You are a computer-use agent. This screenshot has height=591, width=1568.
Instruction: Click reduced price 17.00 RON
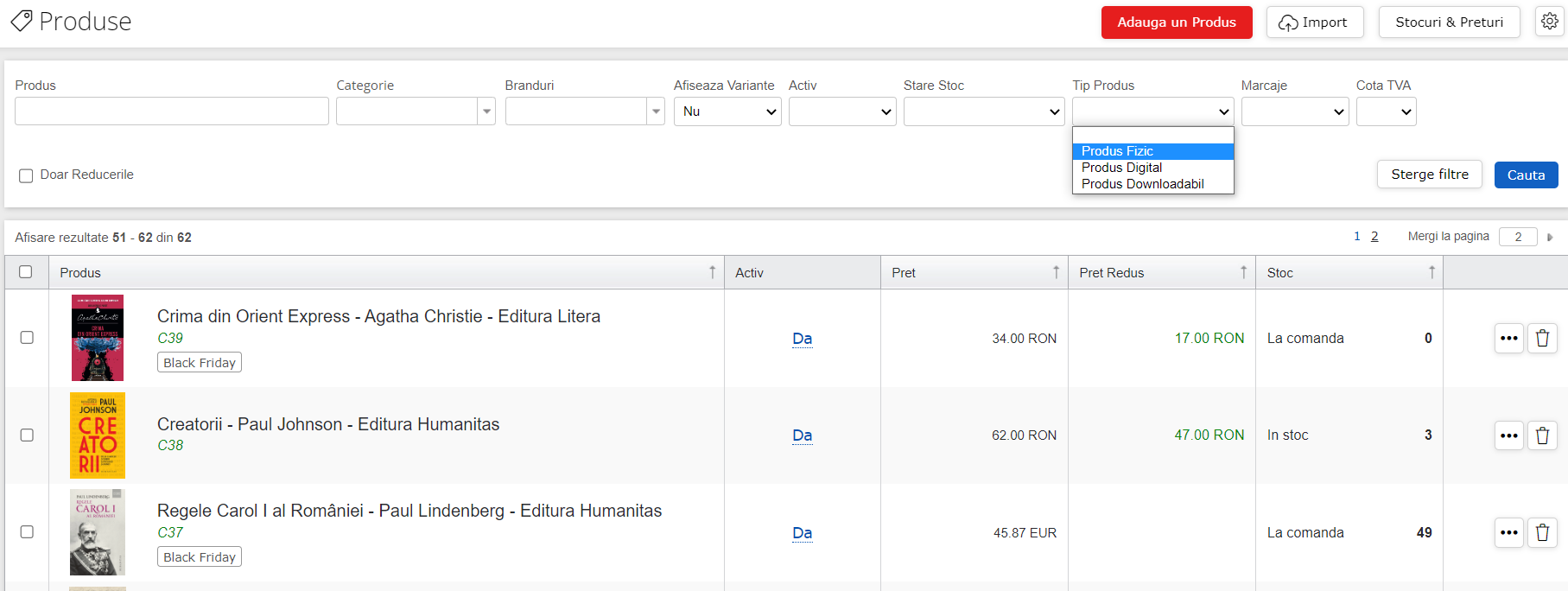tap(1209, 339)
